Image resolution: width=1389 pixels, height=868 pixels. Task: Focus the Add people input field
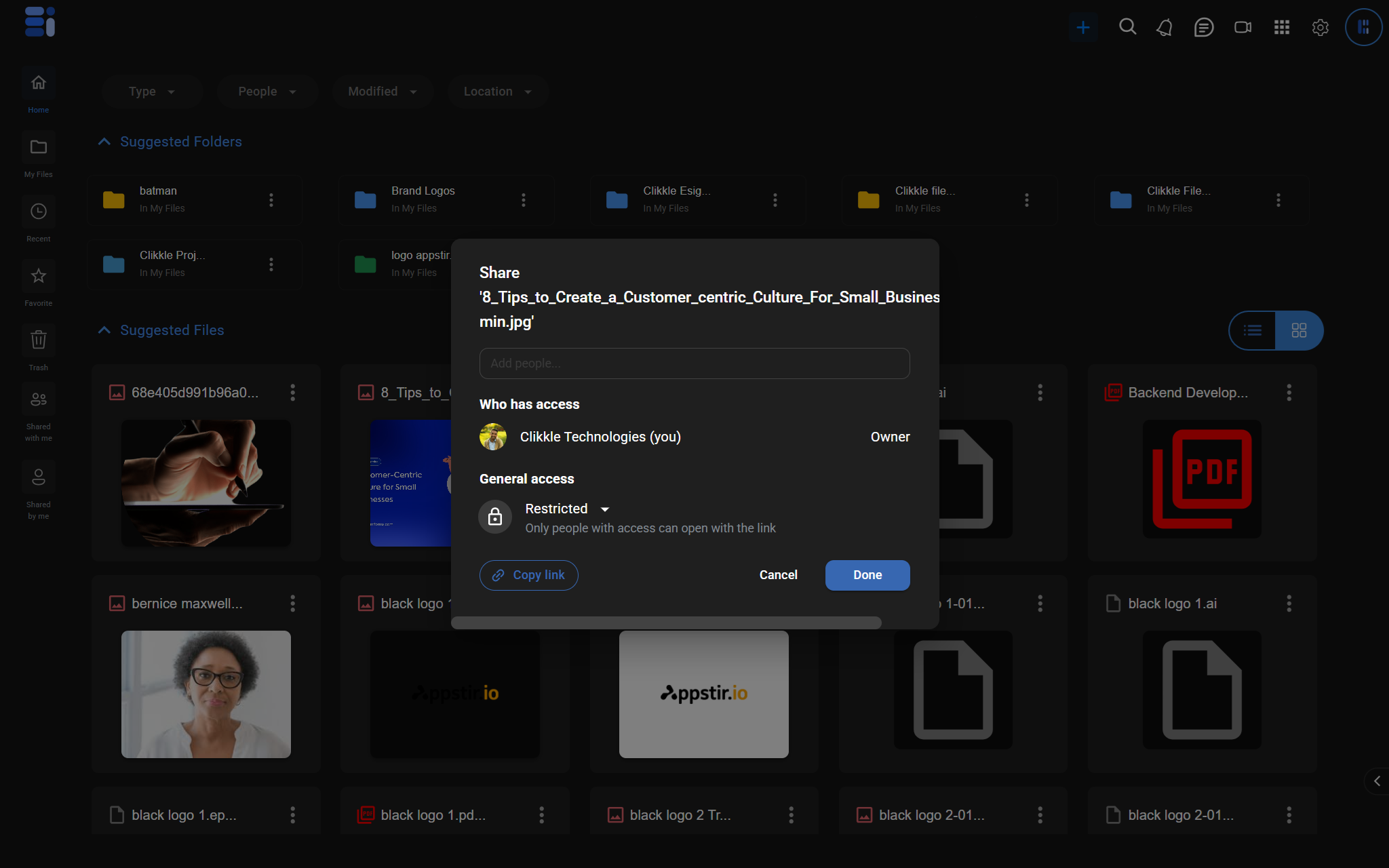tap(694, 363)
